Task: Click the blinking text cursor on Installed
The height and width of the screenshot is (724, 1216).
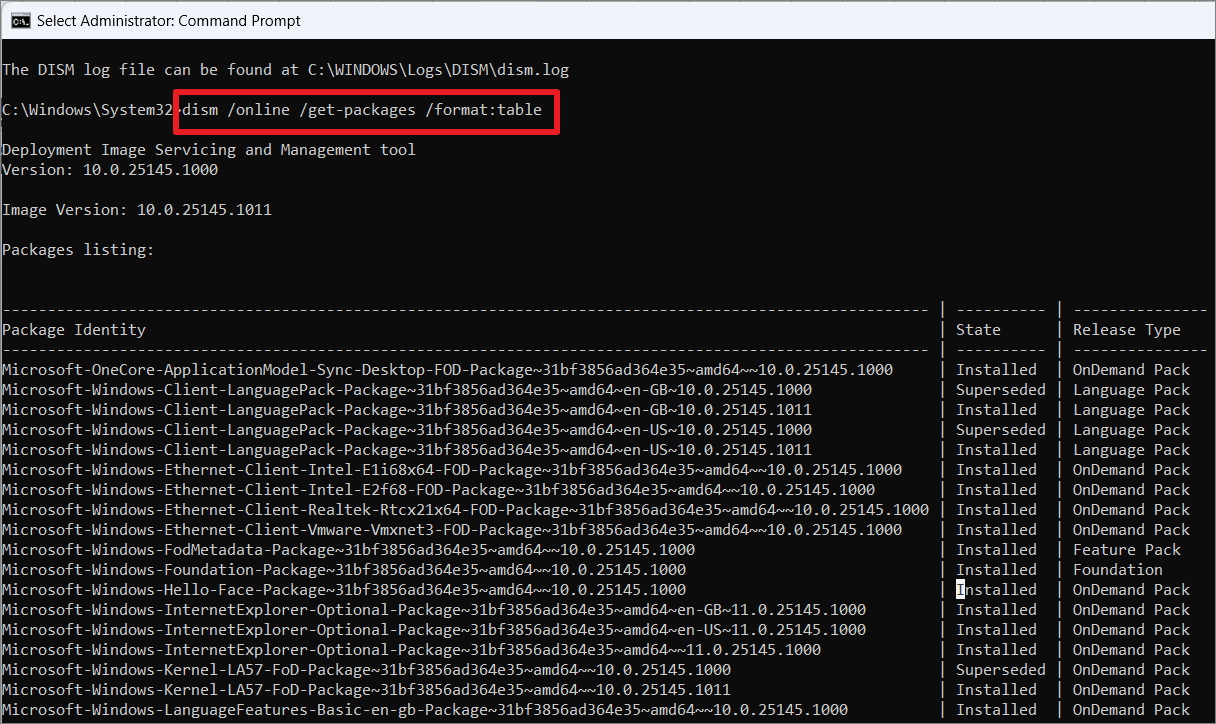Action: point(962,589)
